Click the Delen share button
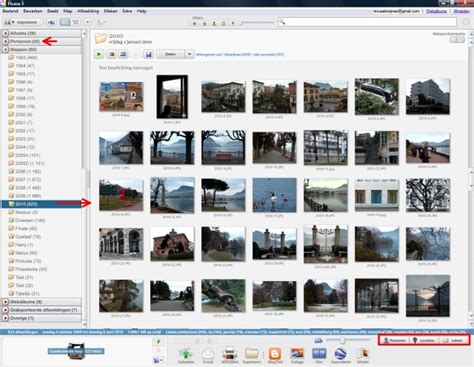Viewport: 474px width, 367px height. pyautogui.click(x=170, y=54)
